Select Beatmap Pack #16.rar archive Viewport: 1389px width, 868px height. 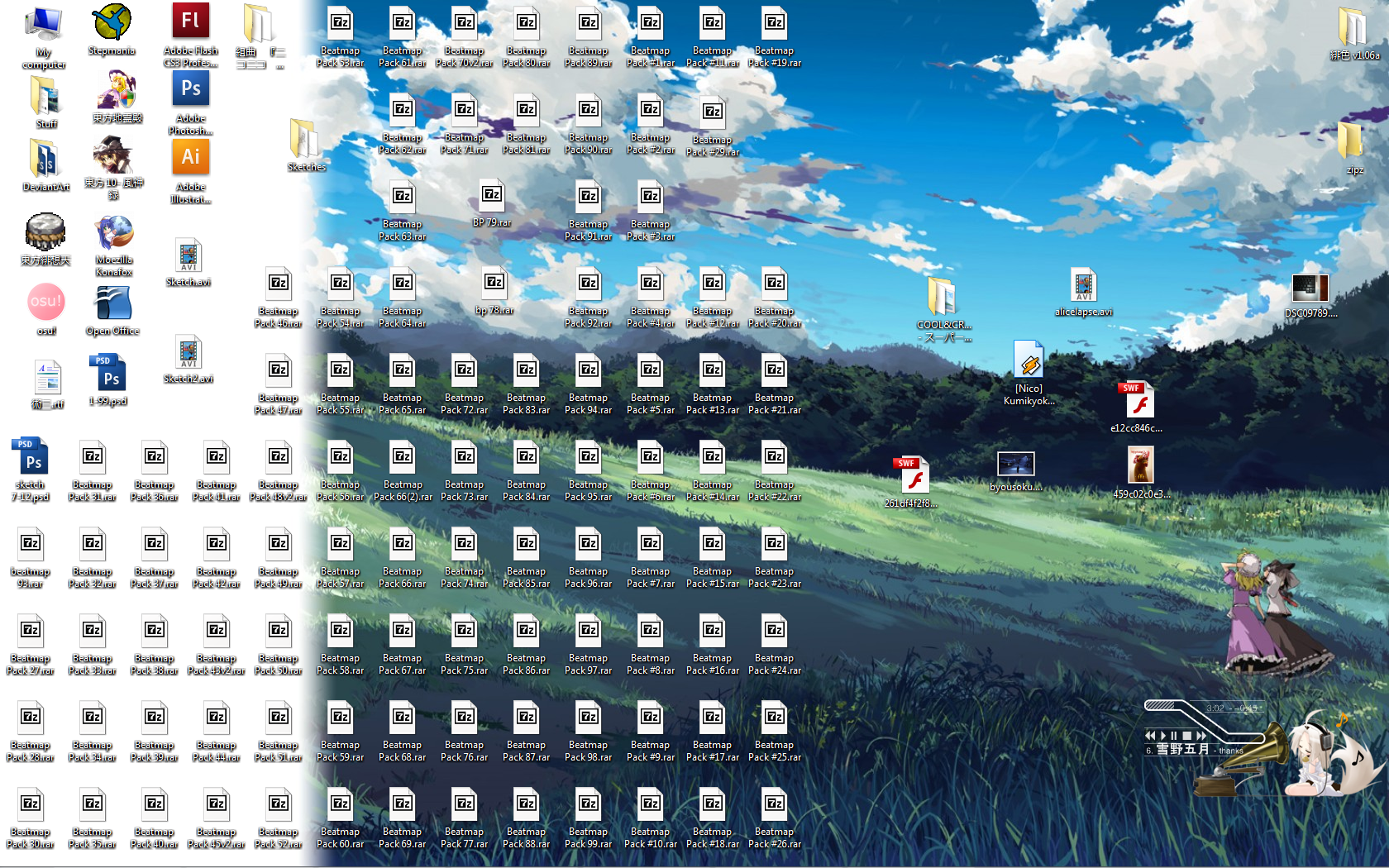click(713, 645)
